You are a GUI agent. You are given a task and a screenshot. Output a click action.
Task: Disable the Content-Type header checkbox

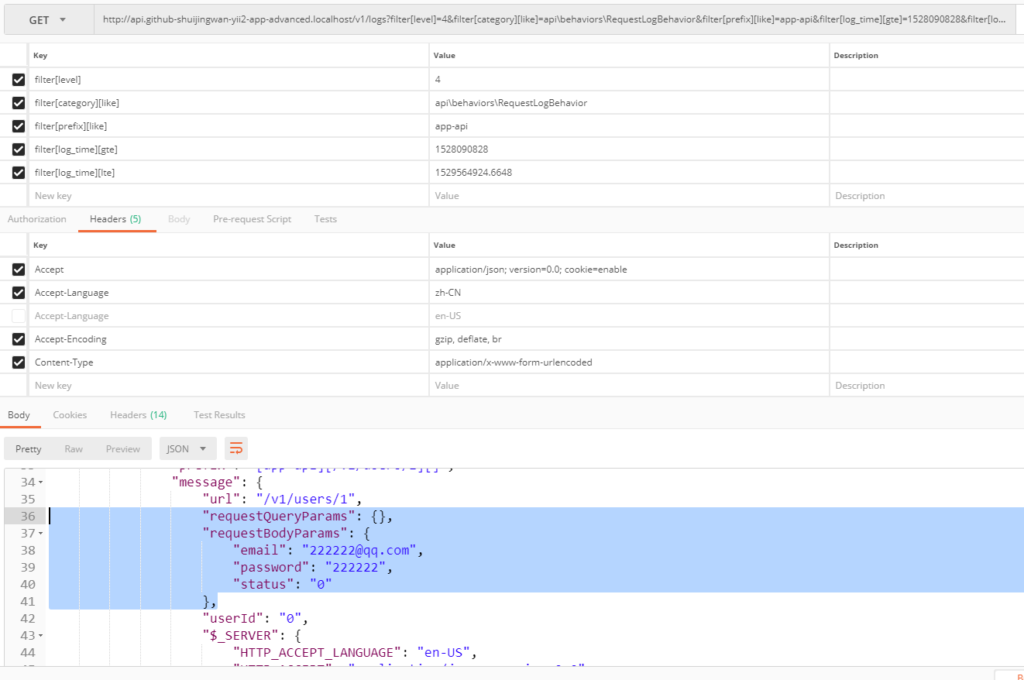tap(18, 363)
